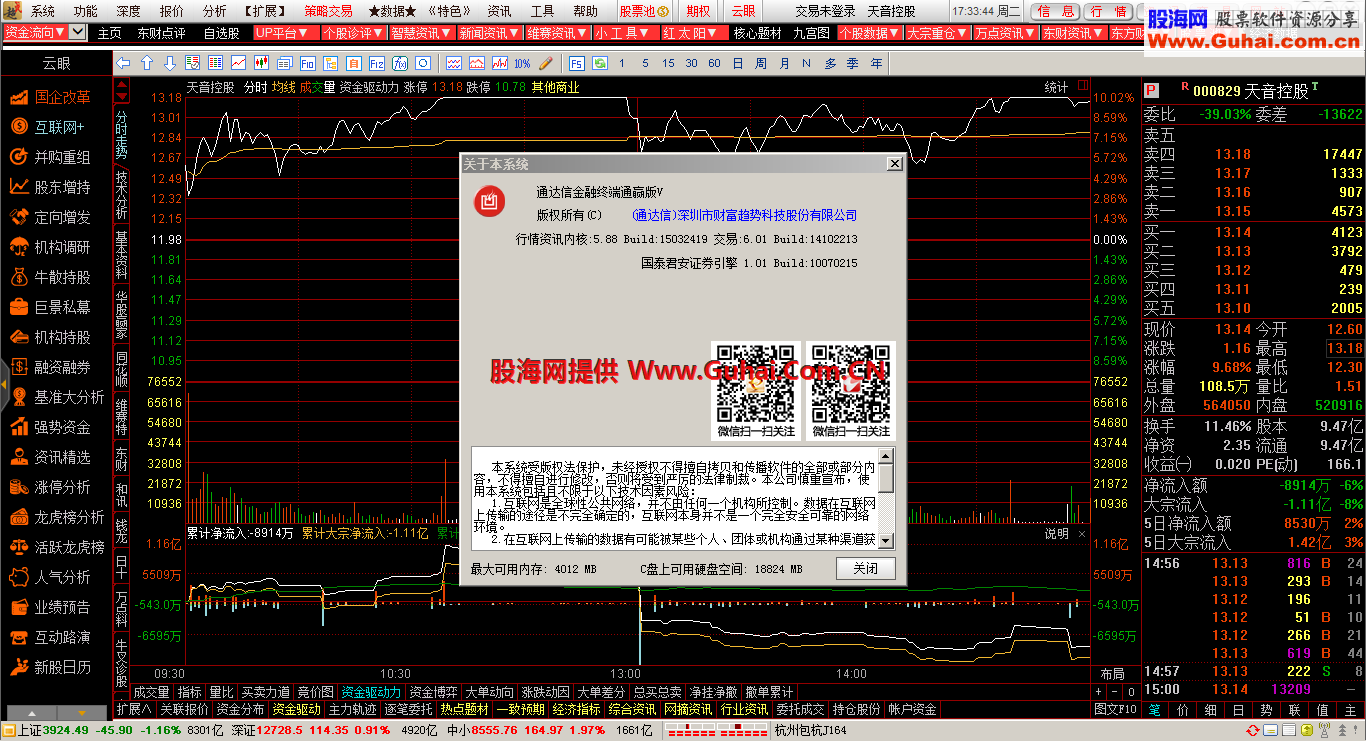Open the 系统 menu
Viewport: 1366px width, 741px height.
pyautogui.click(x=43, y=11)
